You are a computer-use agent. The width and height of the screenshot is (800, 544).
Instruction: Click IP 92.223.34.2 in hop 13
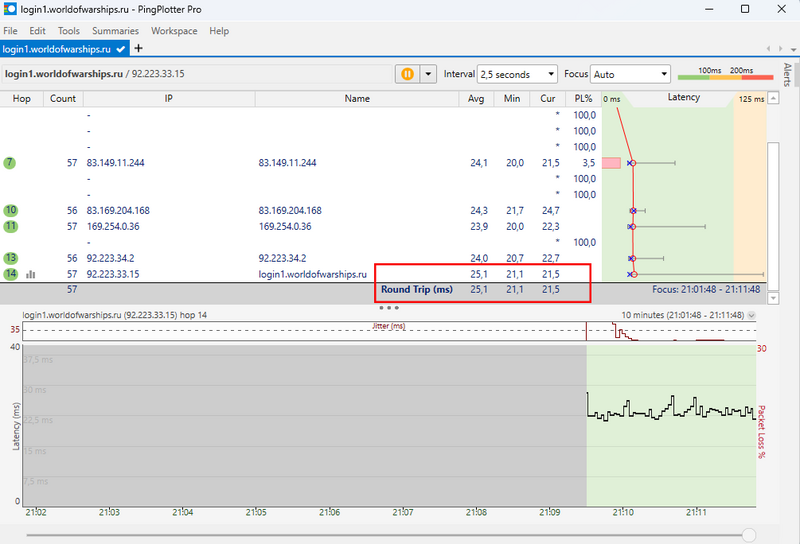click(110, 258)
